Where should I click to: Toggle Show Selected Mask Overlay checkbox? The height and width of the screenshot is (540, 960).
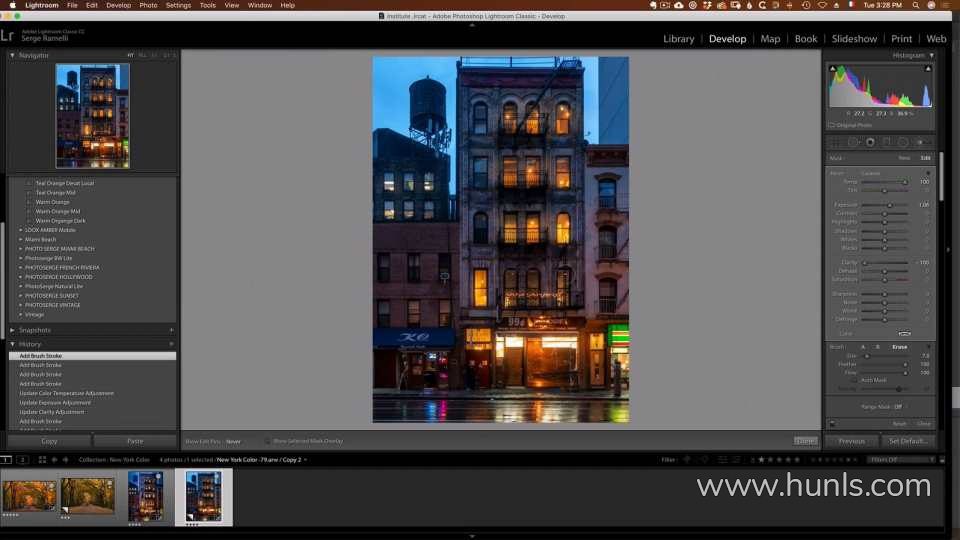point(268,441)
